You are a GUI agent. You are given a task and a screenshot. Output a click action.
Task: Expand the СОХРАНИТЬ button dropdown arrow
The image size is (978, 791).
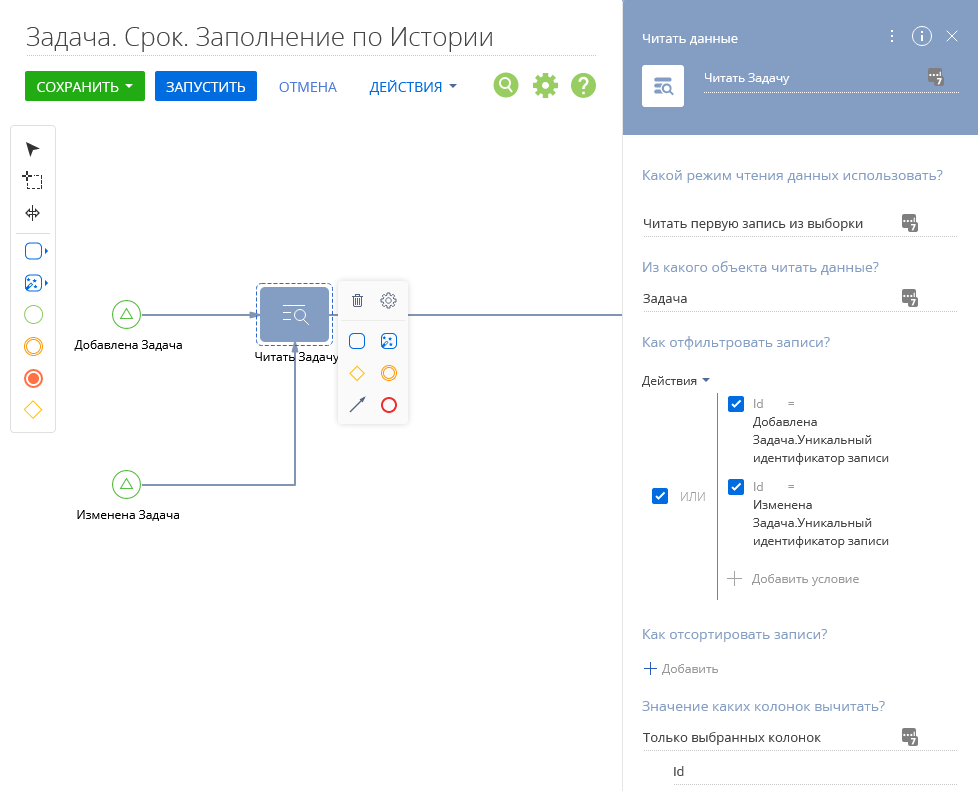(x=129, y=86)
